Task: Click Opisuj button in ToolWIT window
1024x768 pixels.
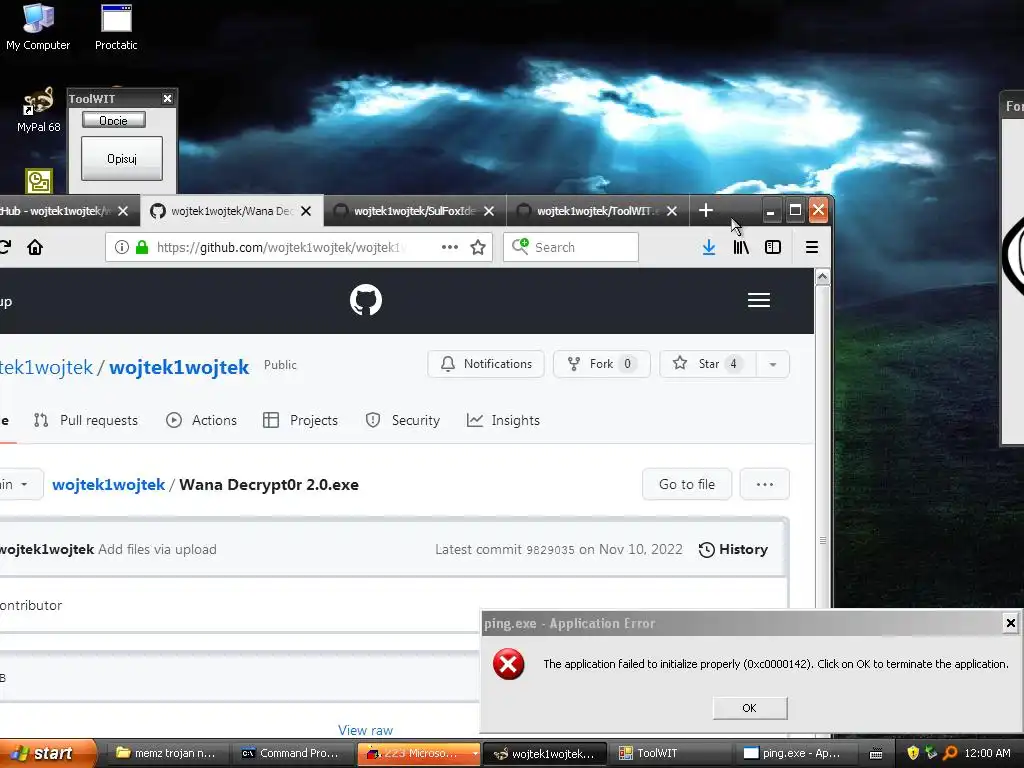Action: (121, 159)
